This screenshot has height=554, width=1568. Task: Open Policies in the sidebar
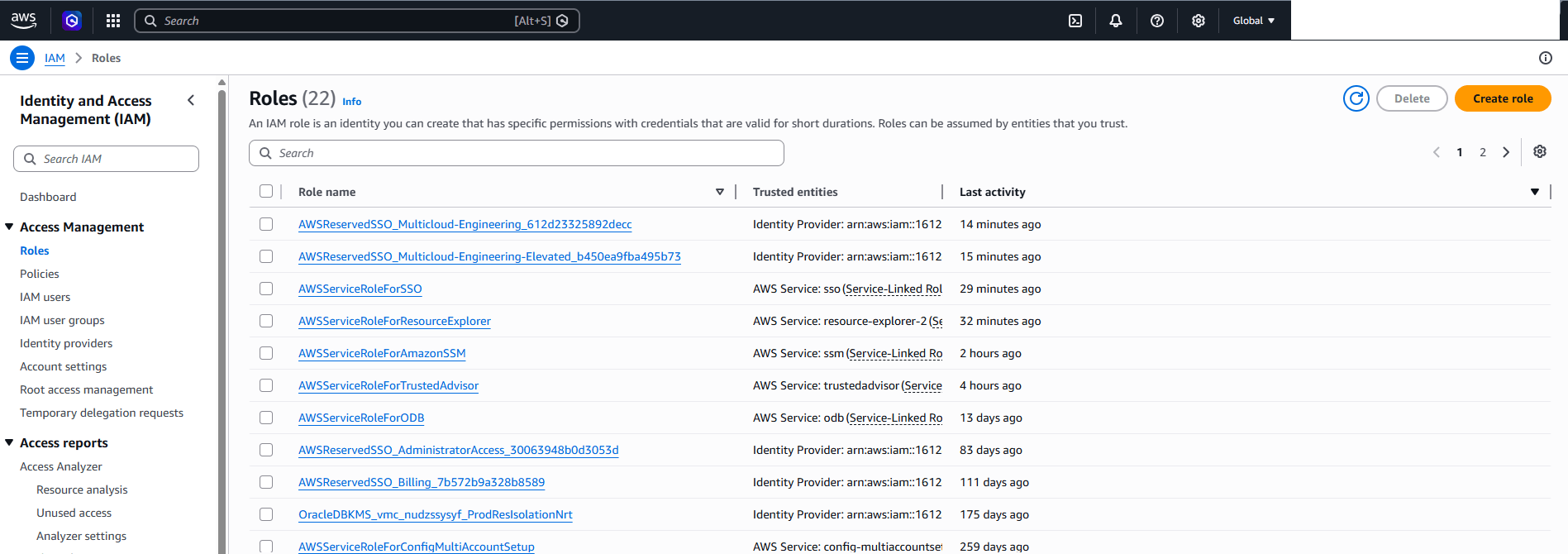[x=40, y=274]
